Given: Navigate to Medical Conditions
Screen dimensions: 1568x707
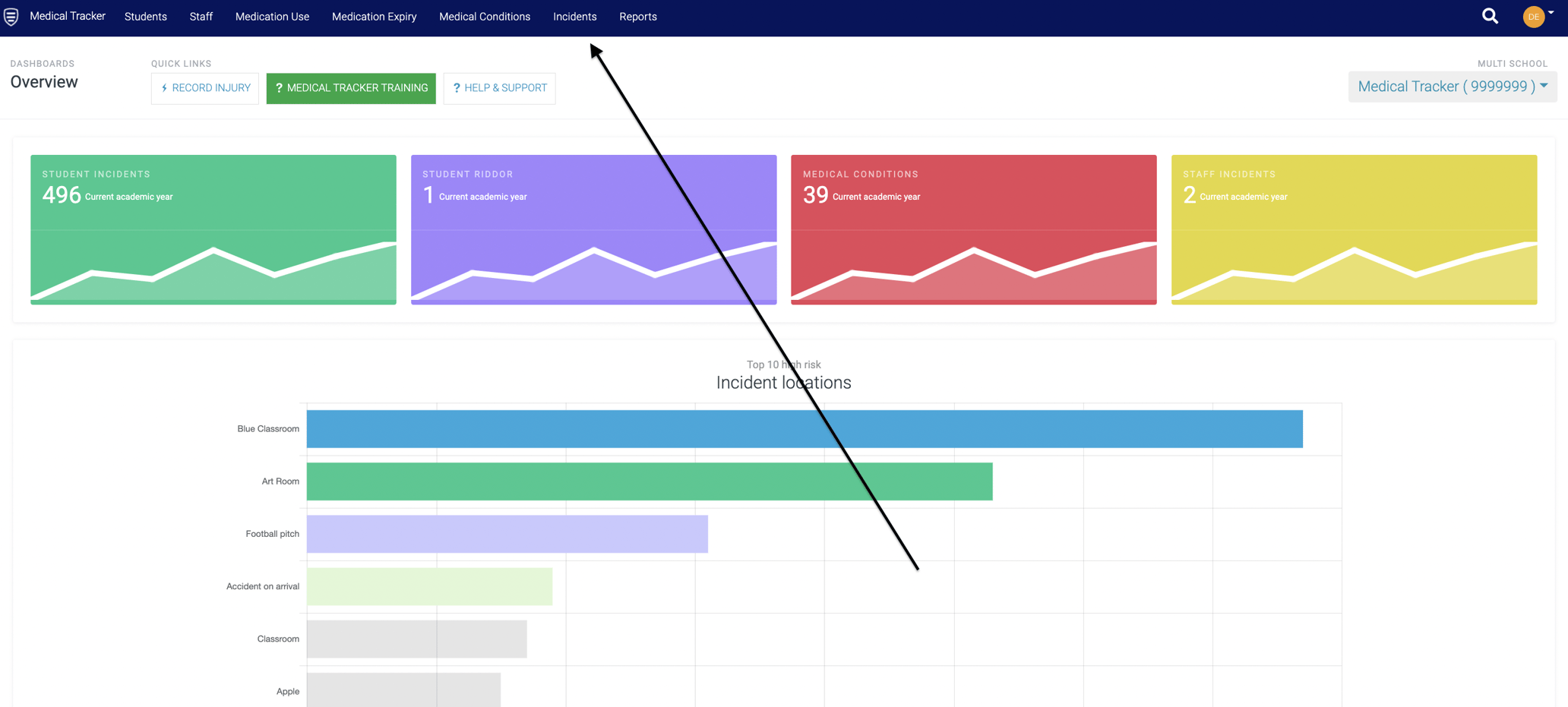Looking at the screenshot, I should pos(484,17).
